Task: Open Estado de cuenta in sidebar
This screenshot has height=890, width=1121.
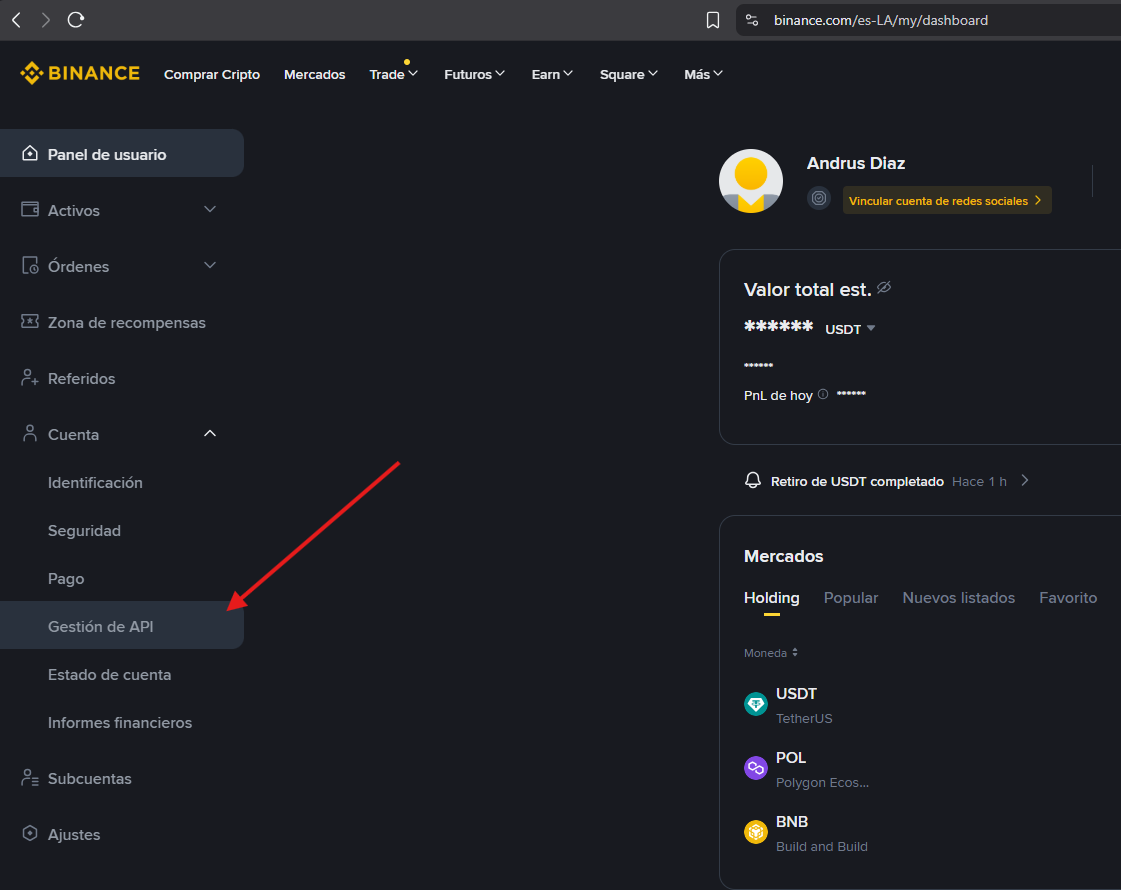Action: pyautogui.click(x=109, y=675)
